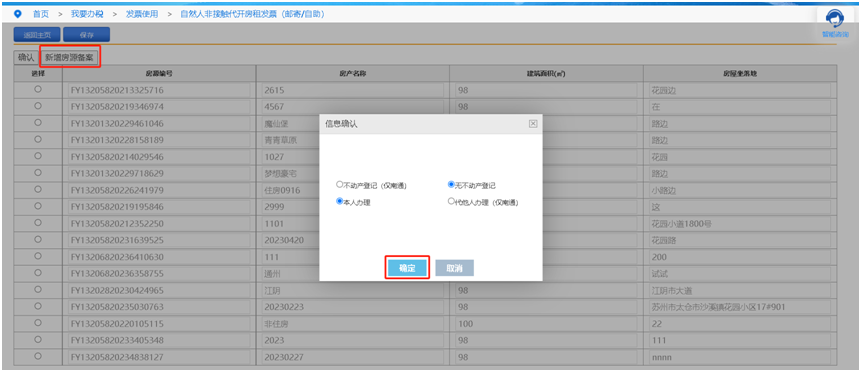Click location field 苏州市太仓市沙溪镇花园小区17#901
Image resolution: width=861 pixels, height=372 pixels.
point(740,307)
